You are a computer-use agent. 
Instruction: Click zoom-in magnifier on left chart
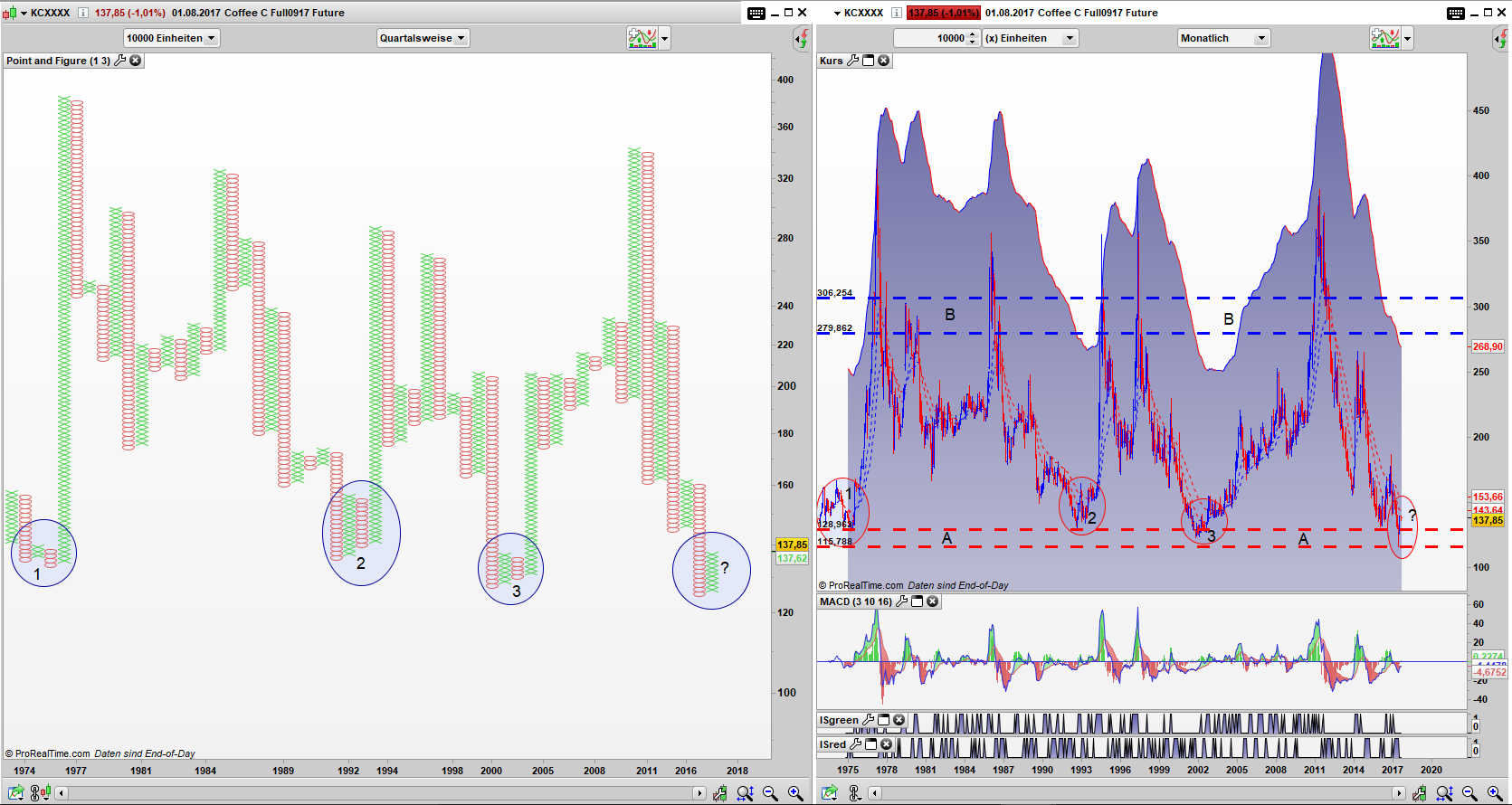[x=795, y=793]
